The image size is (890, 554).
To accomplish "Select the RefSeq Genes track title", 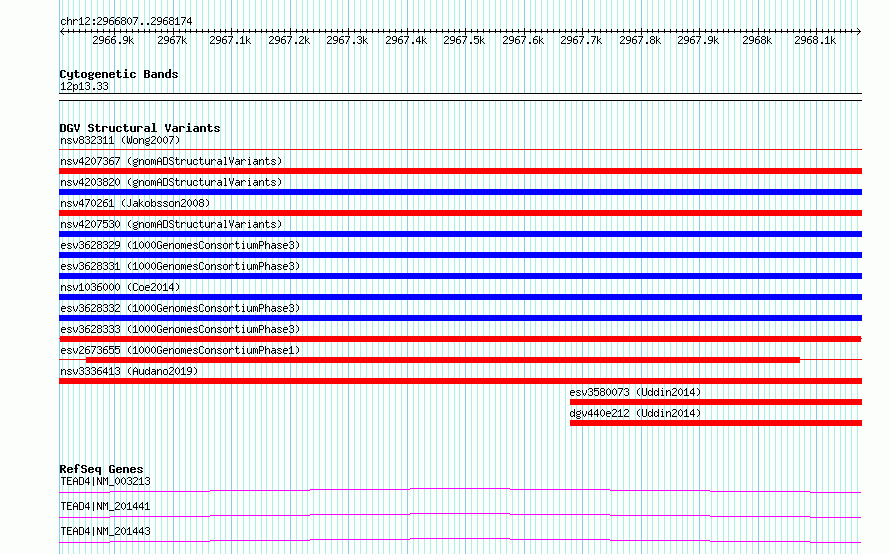I will click(101, 469).
